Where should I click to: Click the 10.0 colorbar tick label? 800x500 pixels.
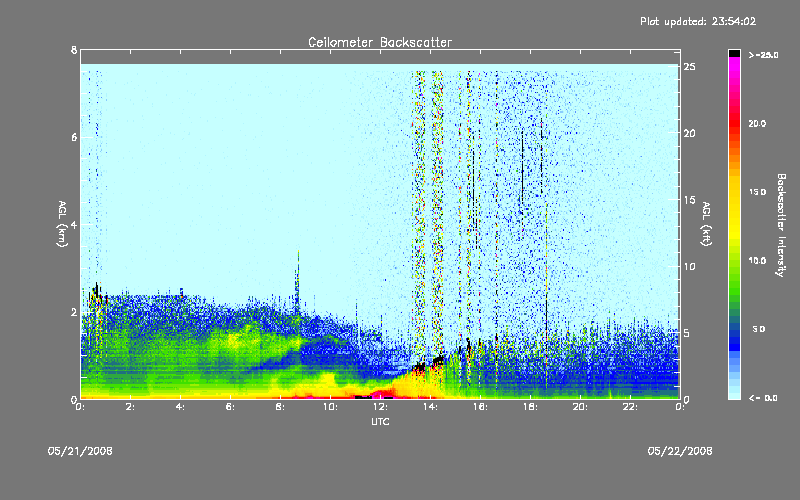point(757,261)
